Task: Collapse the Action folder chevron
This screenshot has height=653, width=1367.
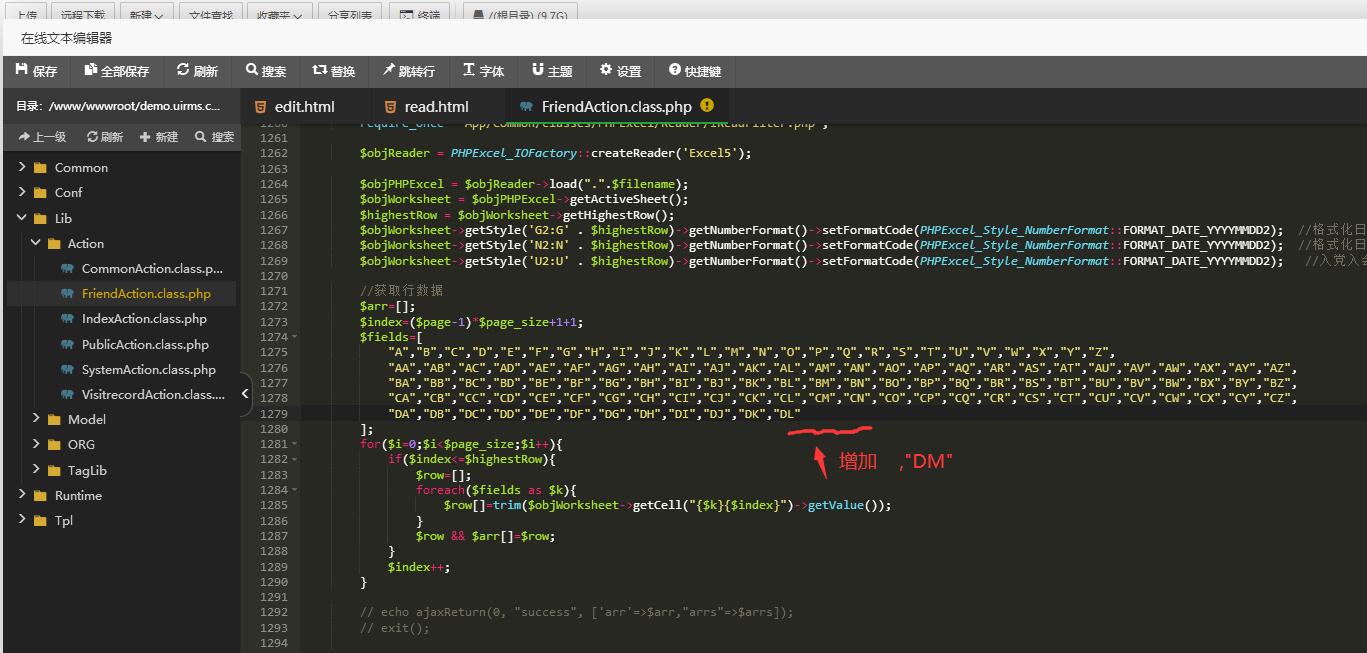Action: (x=36, y=243)
